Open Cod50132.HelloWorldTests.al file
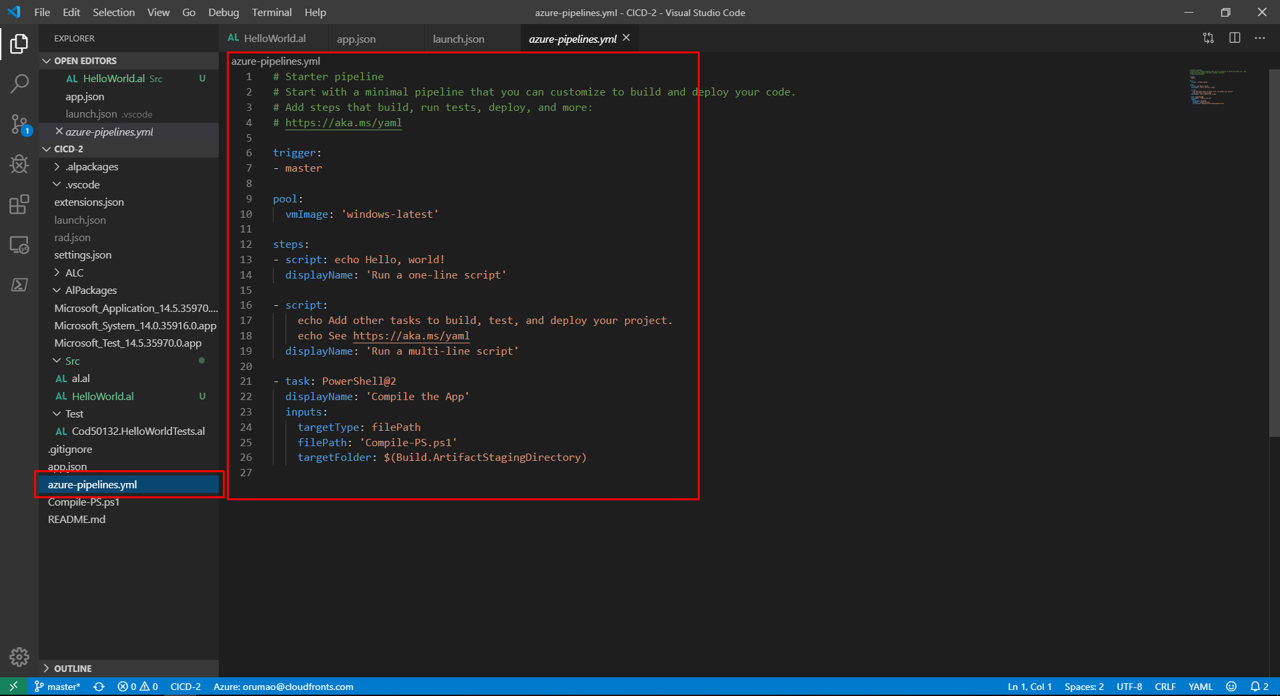Viewport: 1280px width, 696px height. tap(138, 431)
